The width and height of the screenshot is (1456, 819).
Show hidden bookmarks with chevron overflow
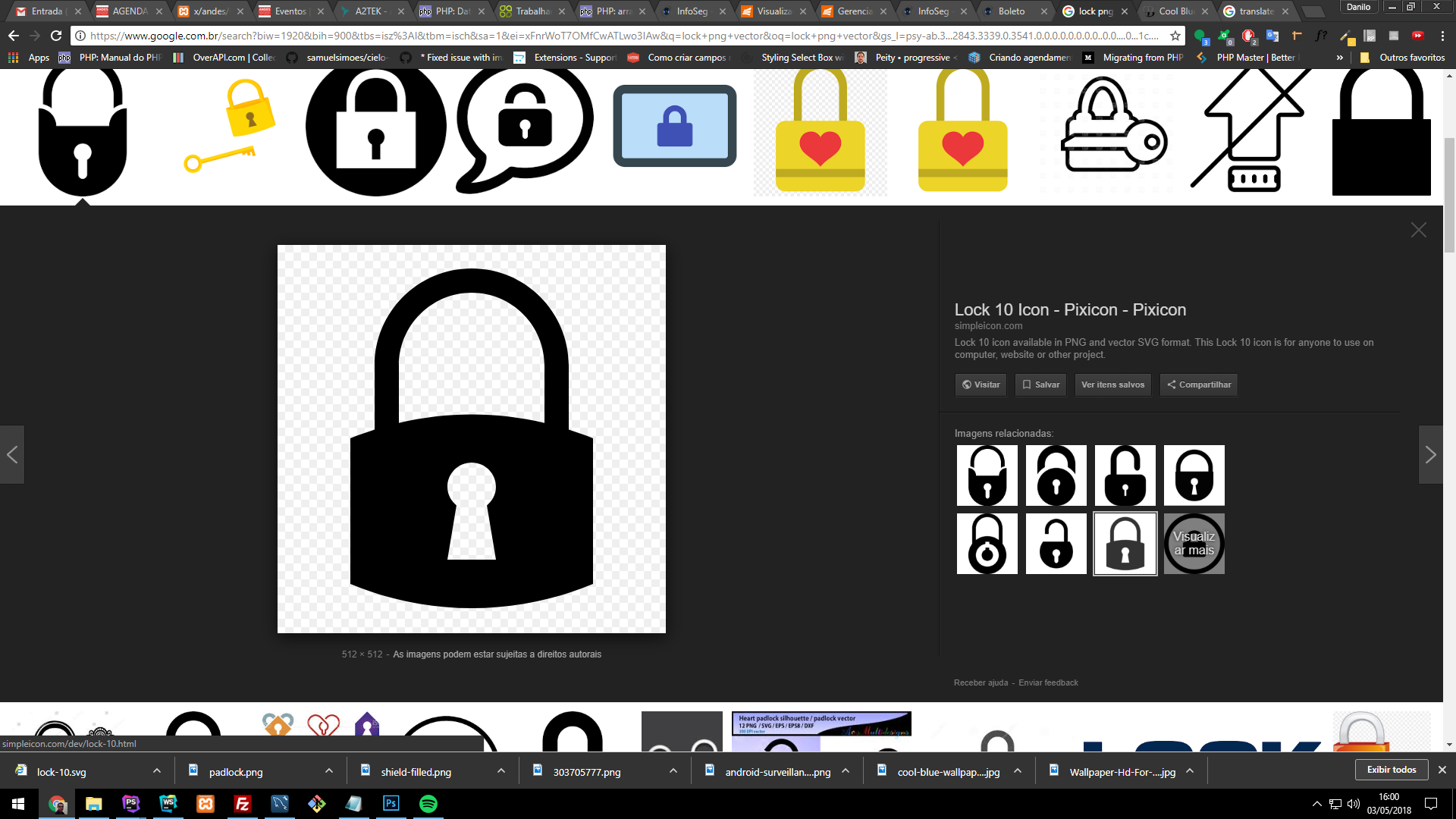[1339, 58]
